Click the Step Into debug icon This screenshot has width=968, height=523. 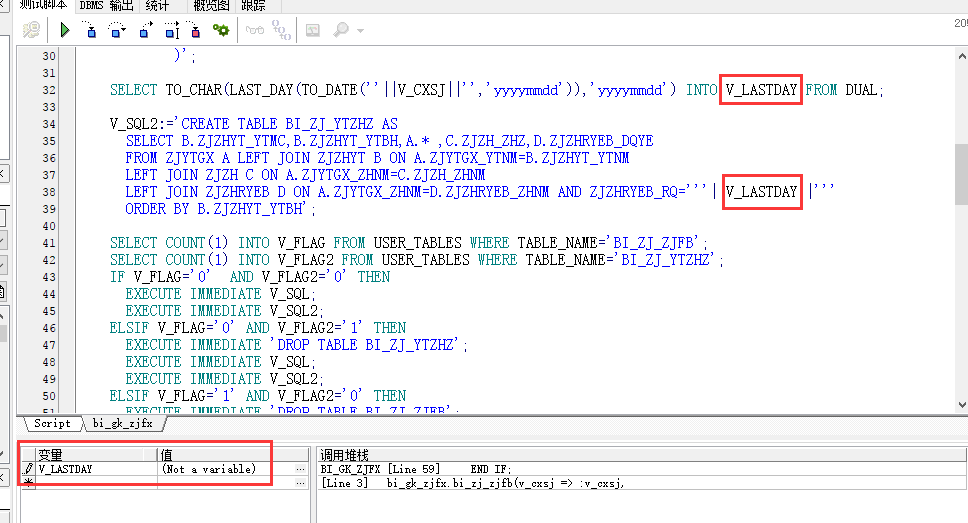click(x=90, y=30)
